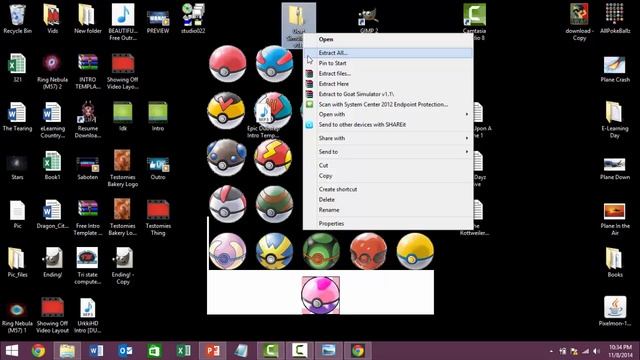Select the Saboten video icon
The width and height of the screenshot is (640, 360).
[x=87, y=167]
